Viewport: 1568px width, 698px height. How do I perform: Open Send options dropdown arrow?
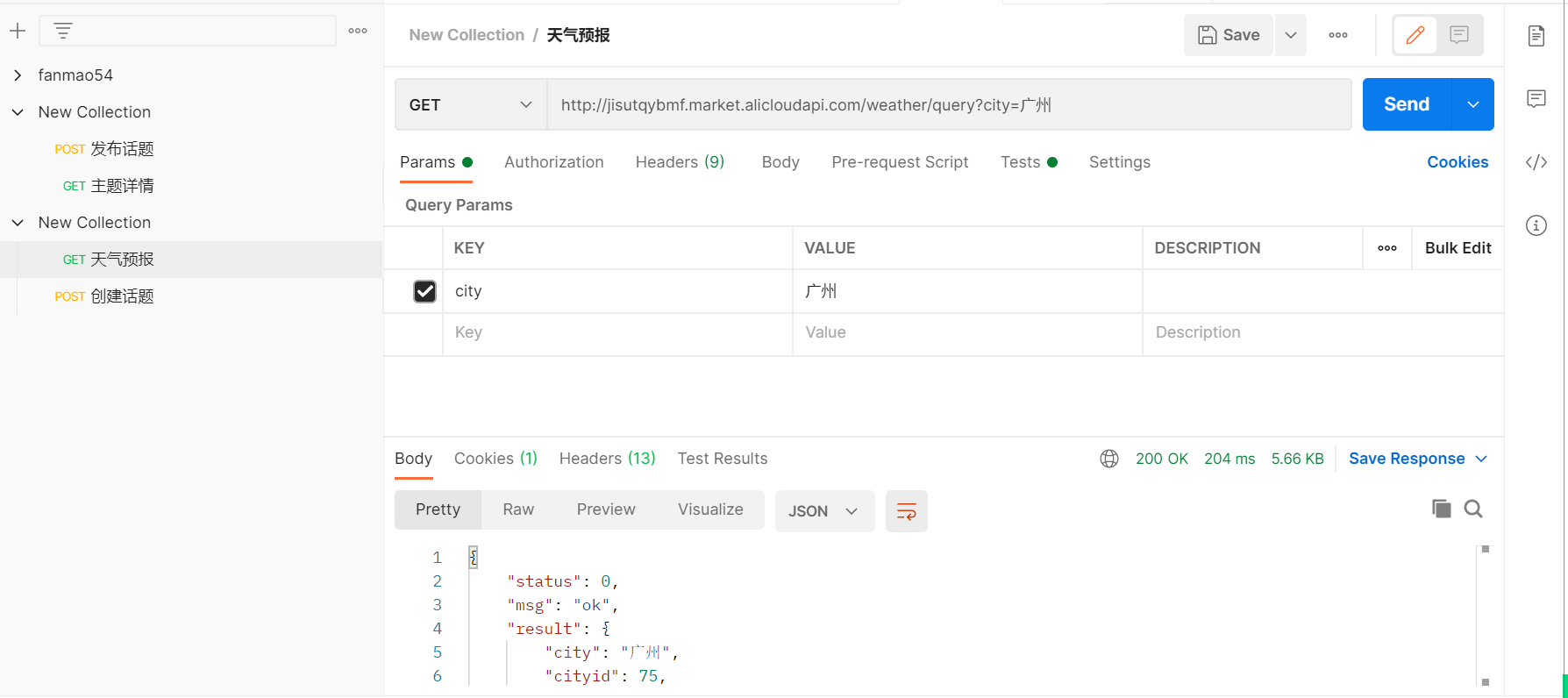(x=1473, y=104)
